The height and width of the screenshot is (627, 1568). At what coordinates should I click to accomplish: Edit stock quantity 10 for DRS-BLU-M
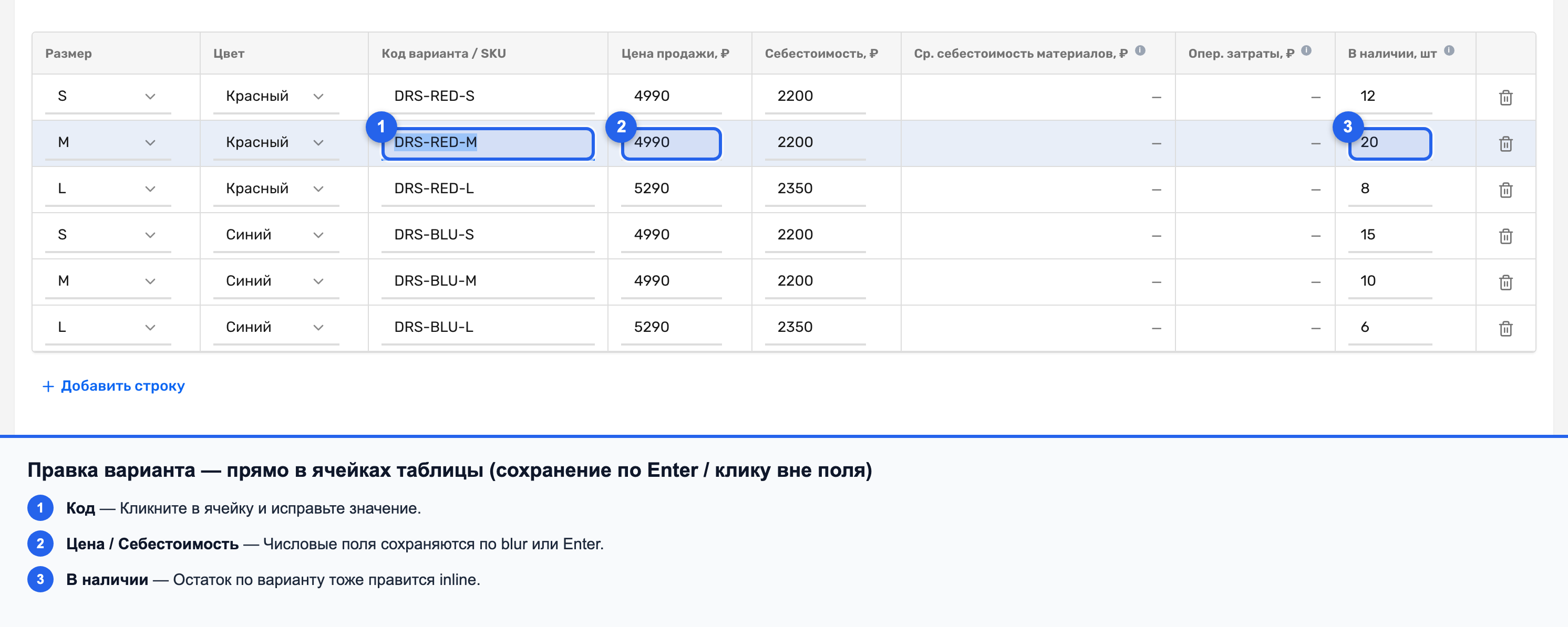point(1390,281)
